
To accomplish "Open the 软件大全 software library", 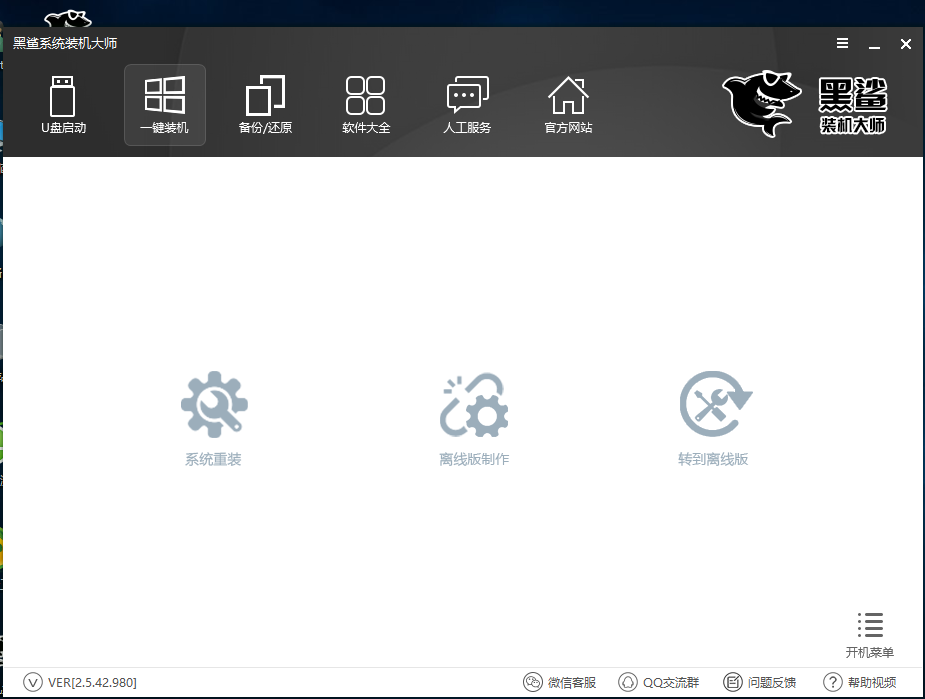I will point(366,104).
